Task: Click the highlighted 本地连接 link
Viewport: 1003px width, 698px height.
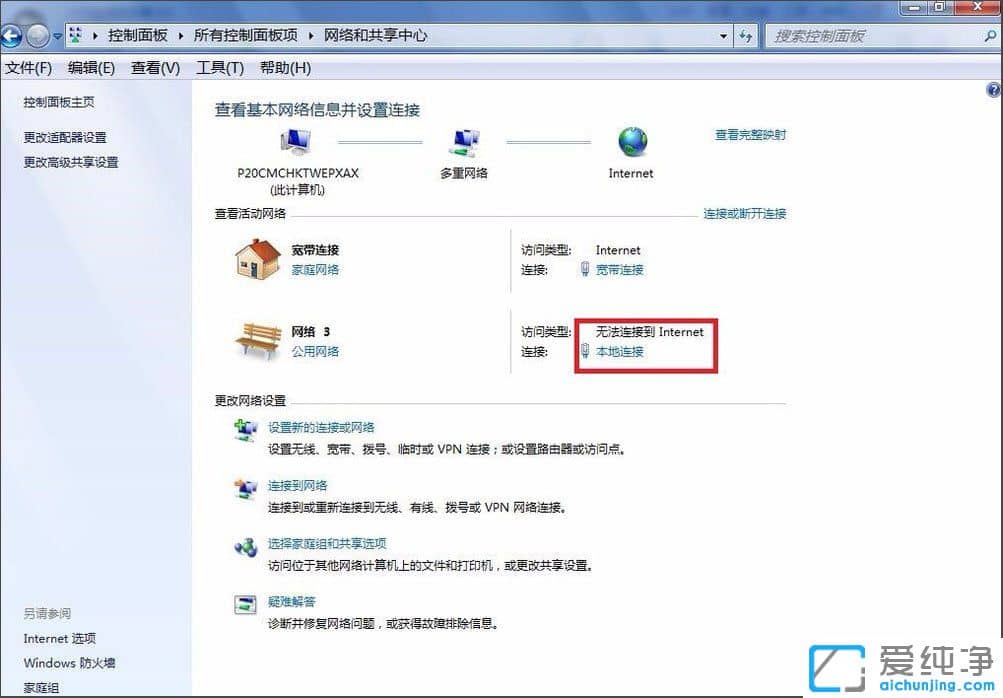Action: point(618,352)
